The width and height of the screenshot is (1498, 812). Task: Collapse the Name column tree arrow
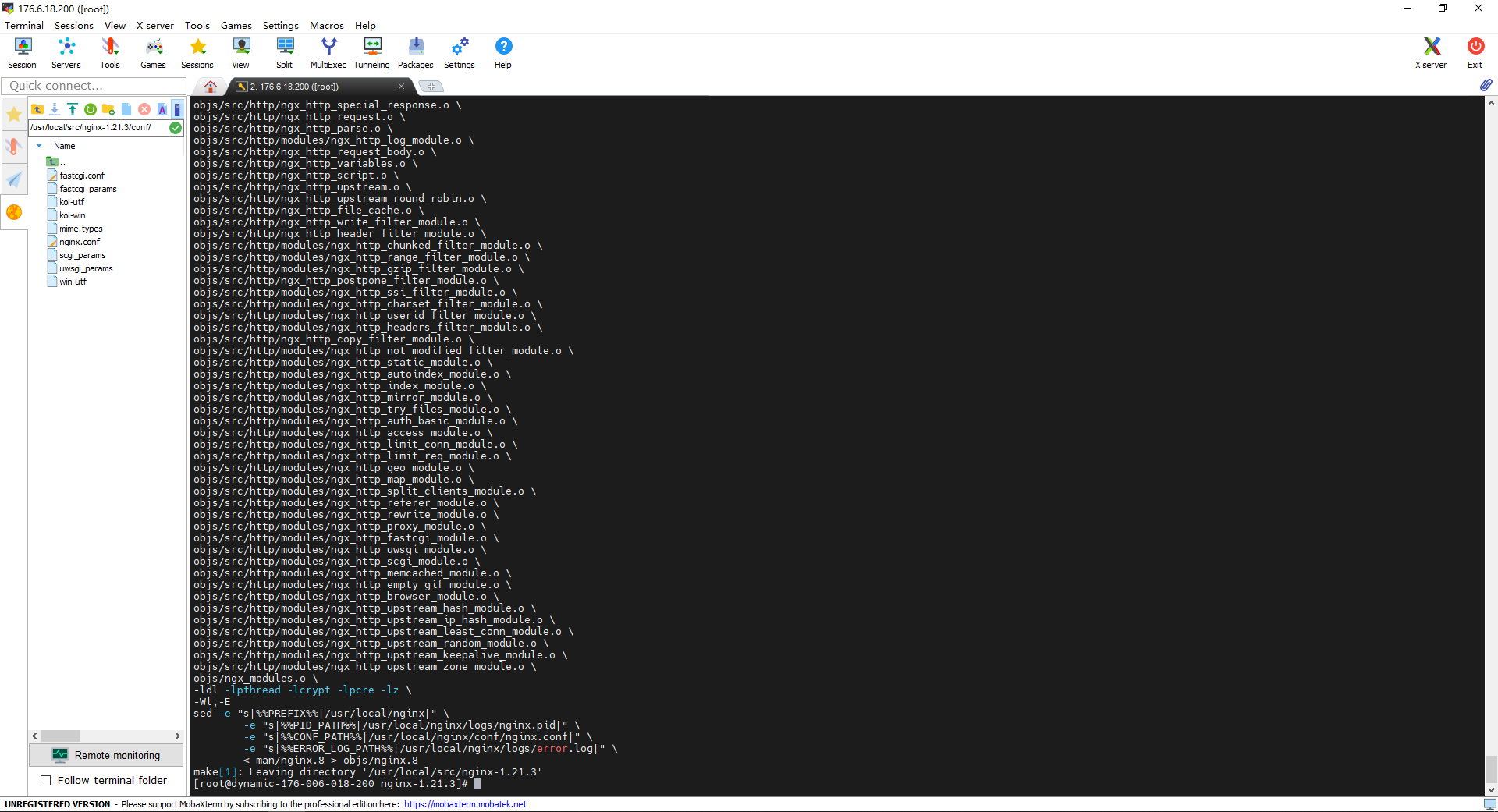[39, 146]
